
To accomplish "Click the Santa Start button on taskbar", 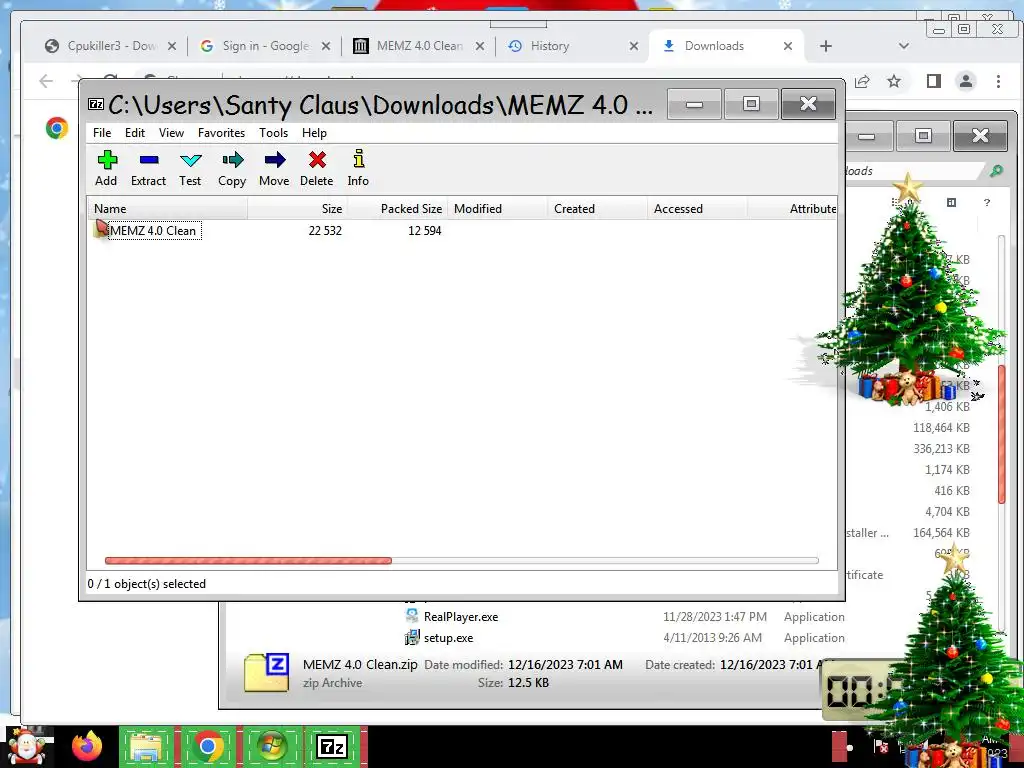I will pos(26,746).
